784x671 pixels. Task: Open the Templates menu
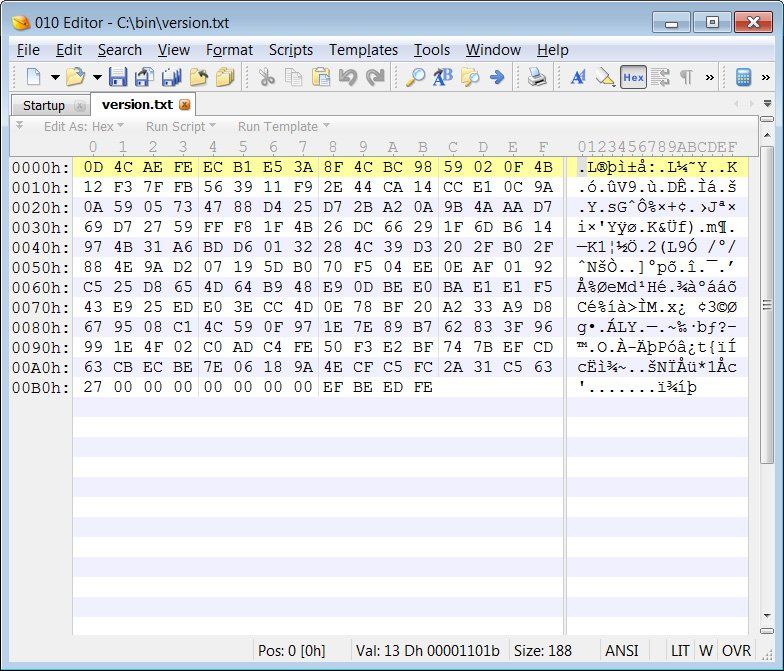point(363,50)
